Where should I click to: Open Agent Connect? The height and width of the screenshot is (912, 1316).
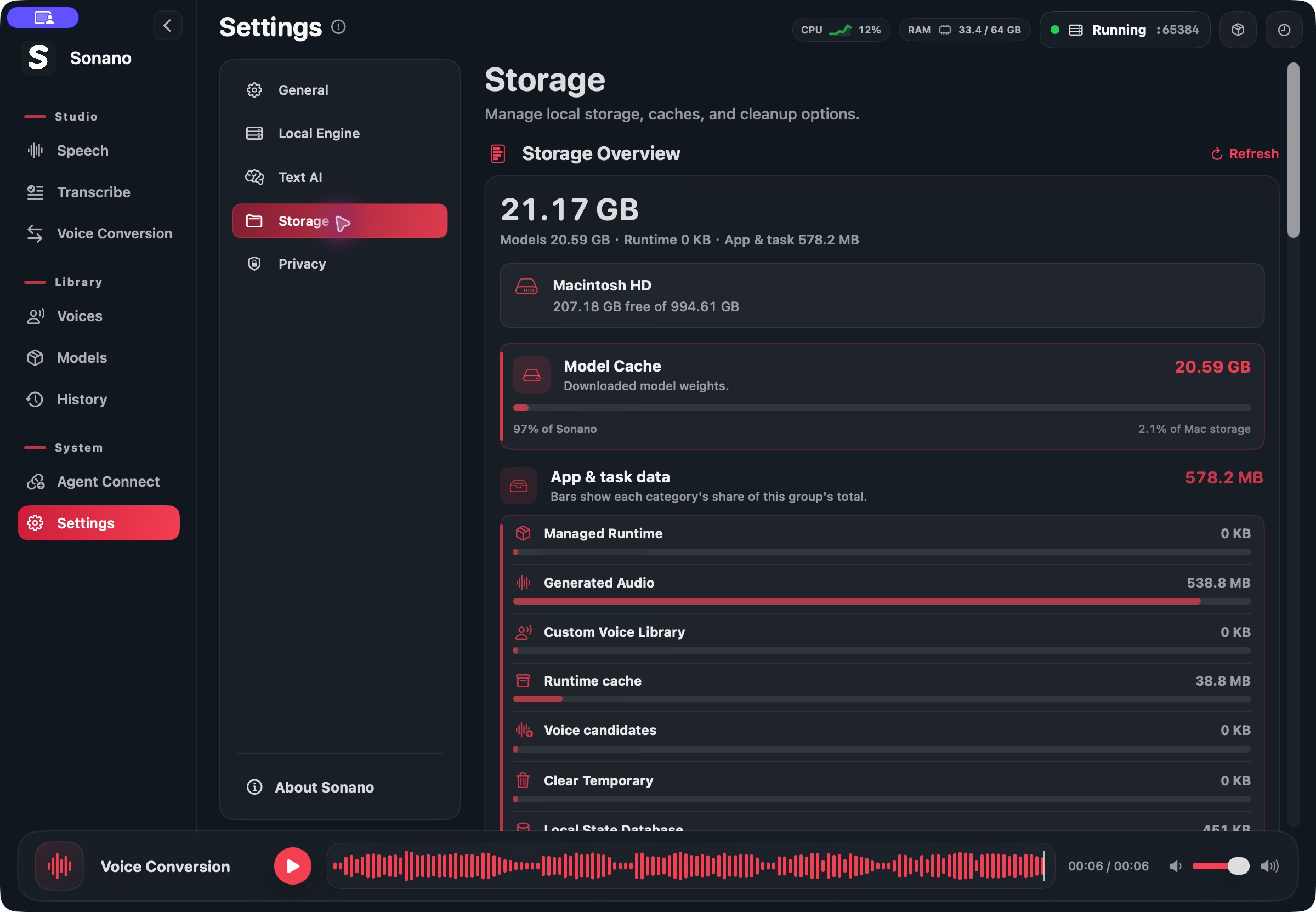98,482
